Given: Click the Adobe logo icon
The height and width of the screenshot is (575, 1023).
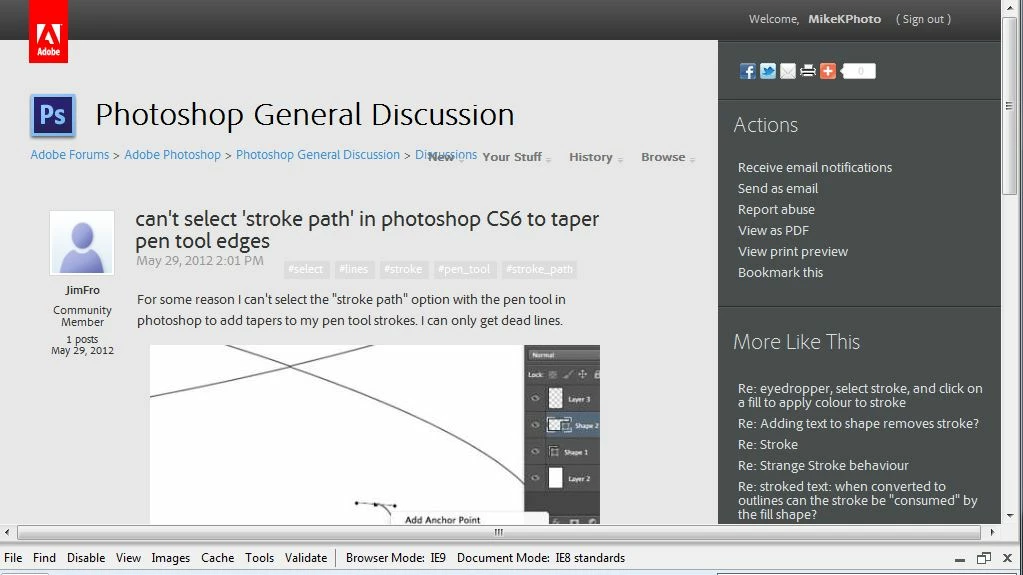Looking at the screenshot, I should coord(48,31).
